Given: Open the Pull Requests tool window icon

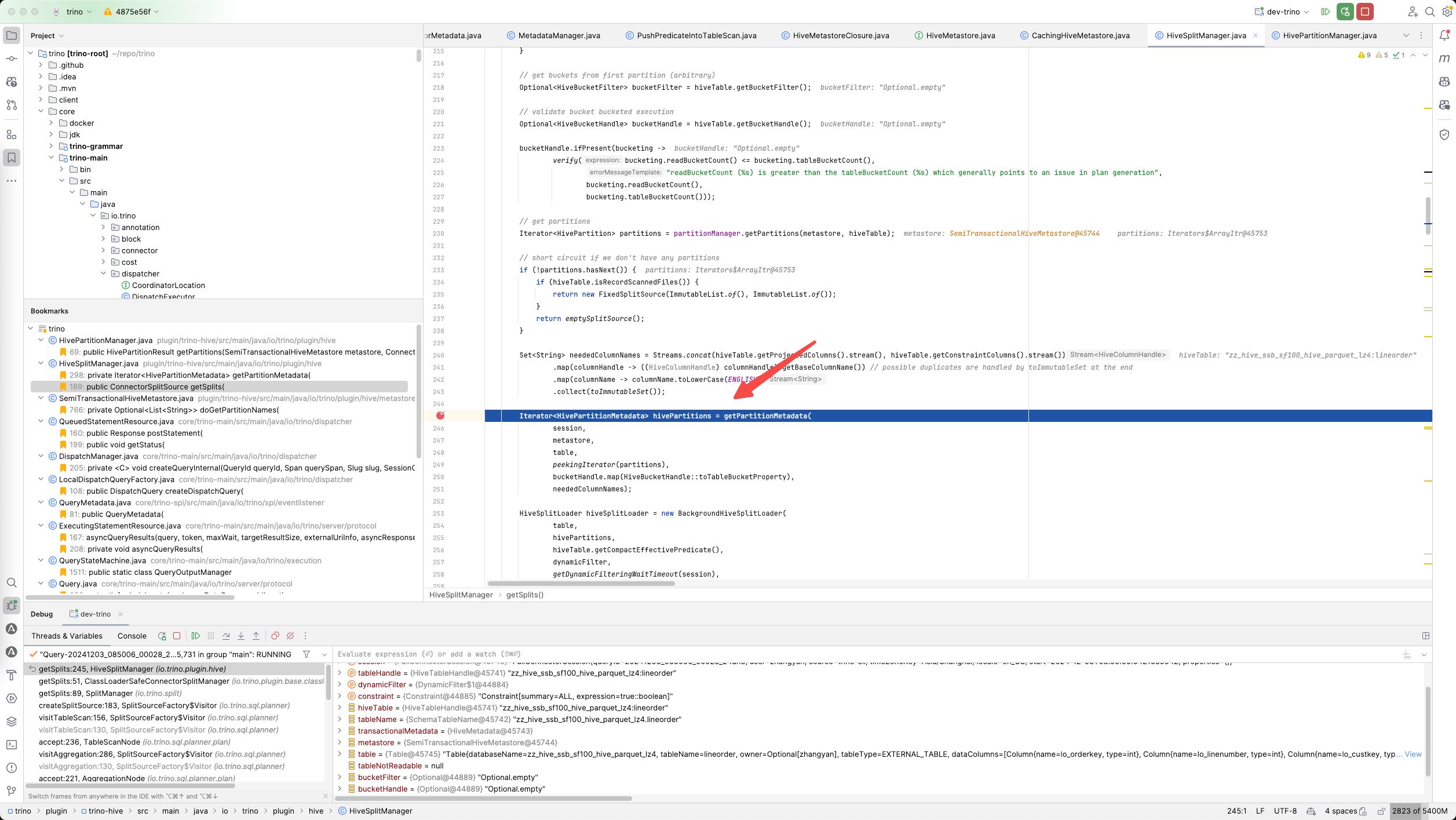Looking at the screenshot, I should tap(12, 105).
